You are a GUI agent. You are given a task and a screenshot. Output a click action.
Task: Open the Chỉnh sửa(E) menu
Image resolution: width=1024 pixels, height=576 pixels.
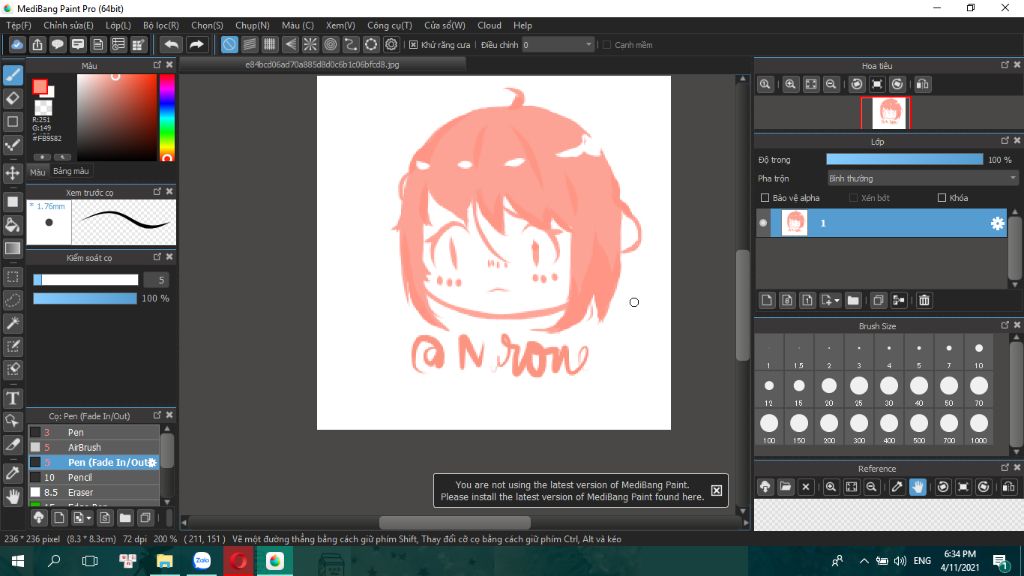[x=68, y=25]
